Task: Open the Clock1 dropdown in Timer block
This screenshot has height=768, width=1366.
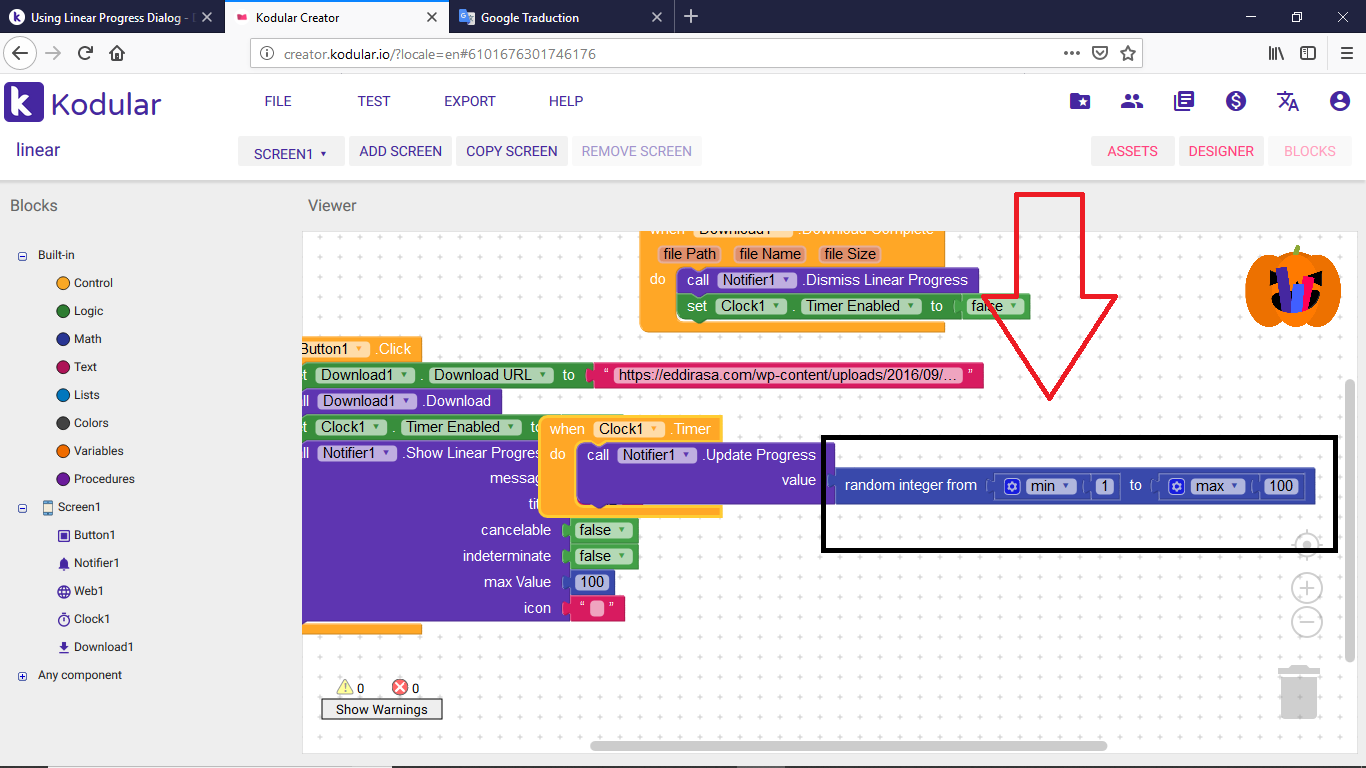Action: [655, 429]
